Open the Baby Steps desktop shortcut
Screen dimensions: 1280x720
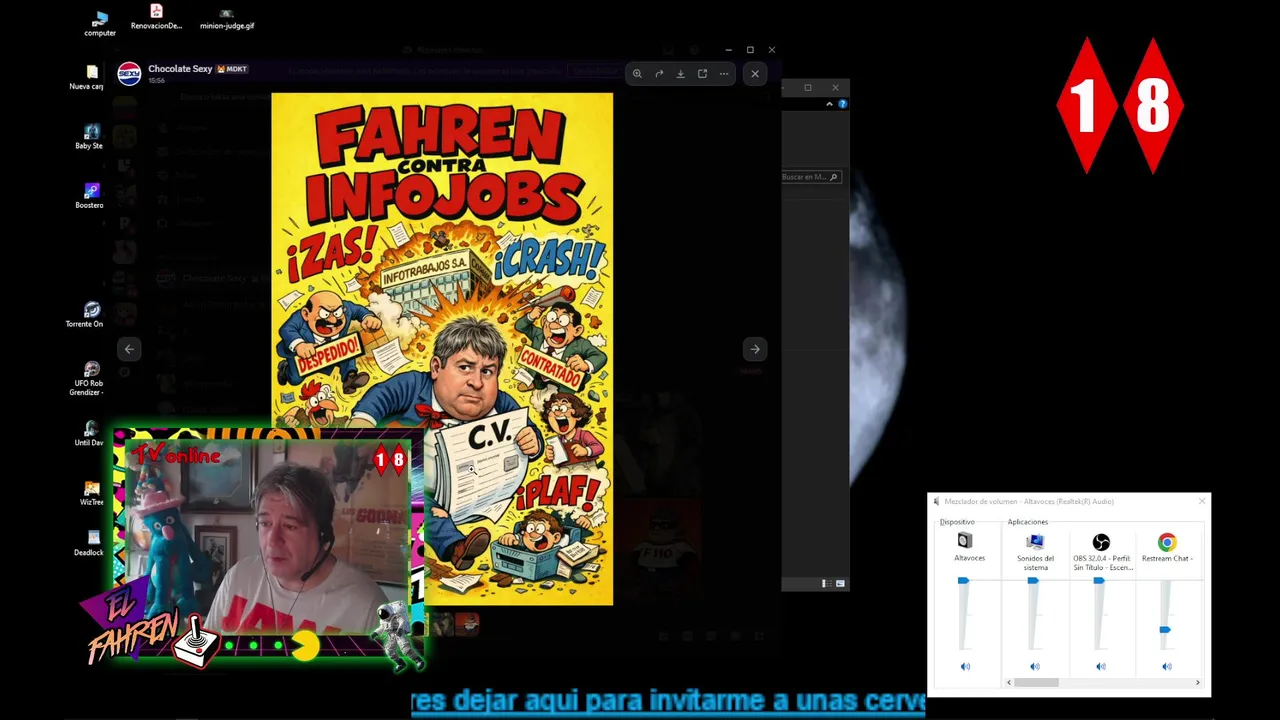pyautogui.click(x=91, y=137)
